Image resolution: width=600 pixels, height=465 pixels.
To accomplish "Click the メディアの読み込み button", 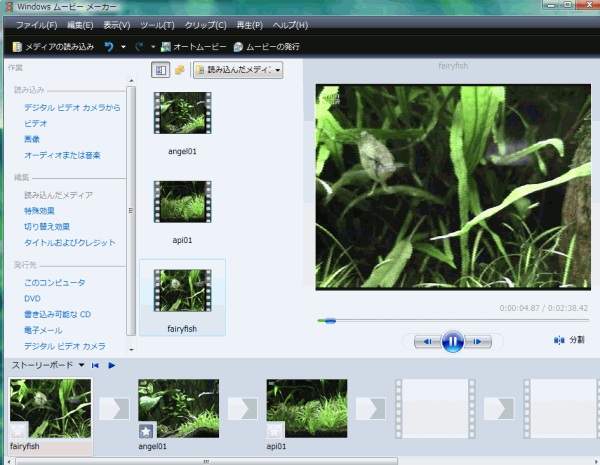I will (54, 47).
